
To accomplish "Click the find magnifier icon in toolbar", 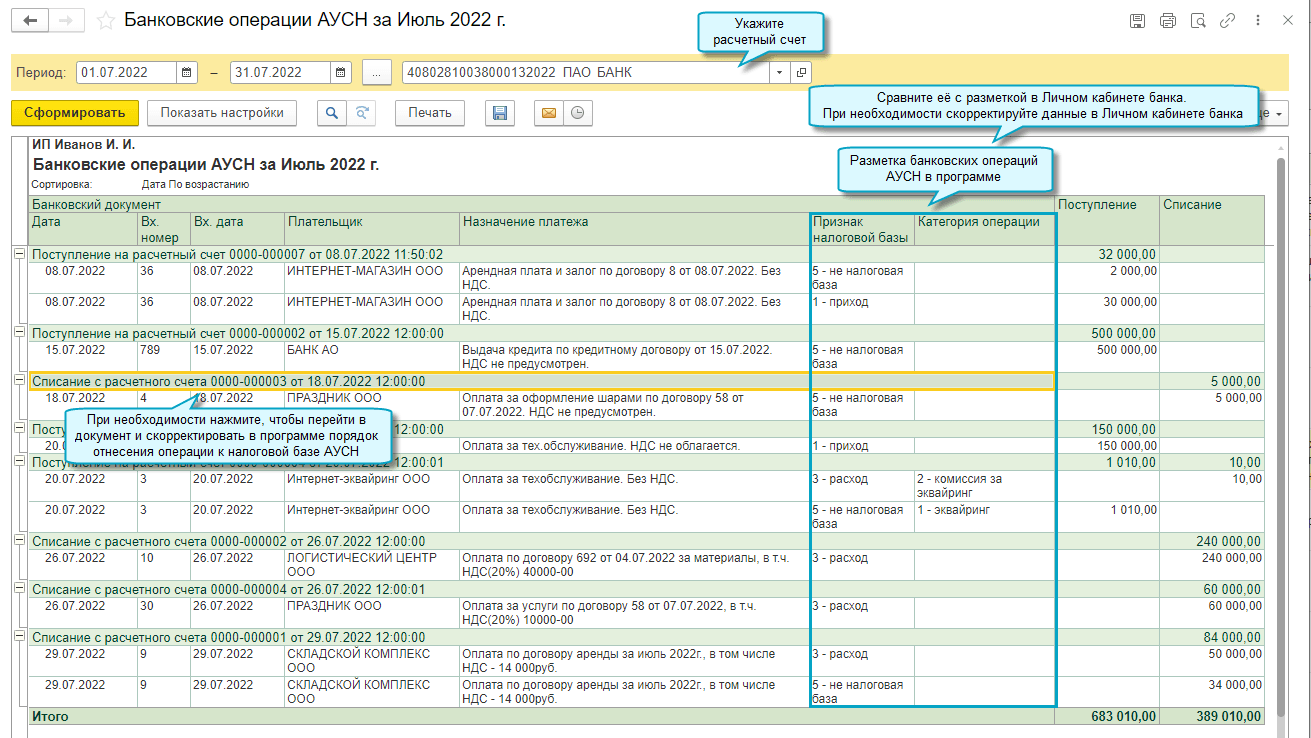I will (x=331, y=113).
